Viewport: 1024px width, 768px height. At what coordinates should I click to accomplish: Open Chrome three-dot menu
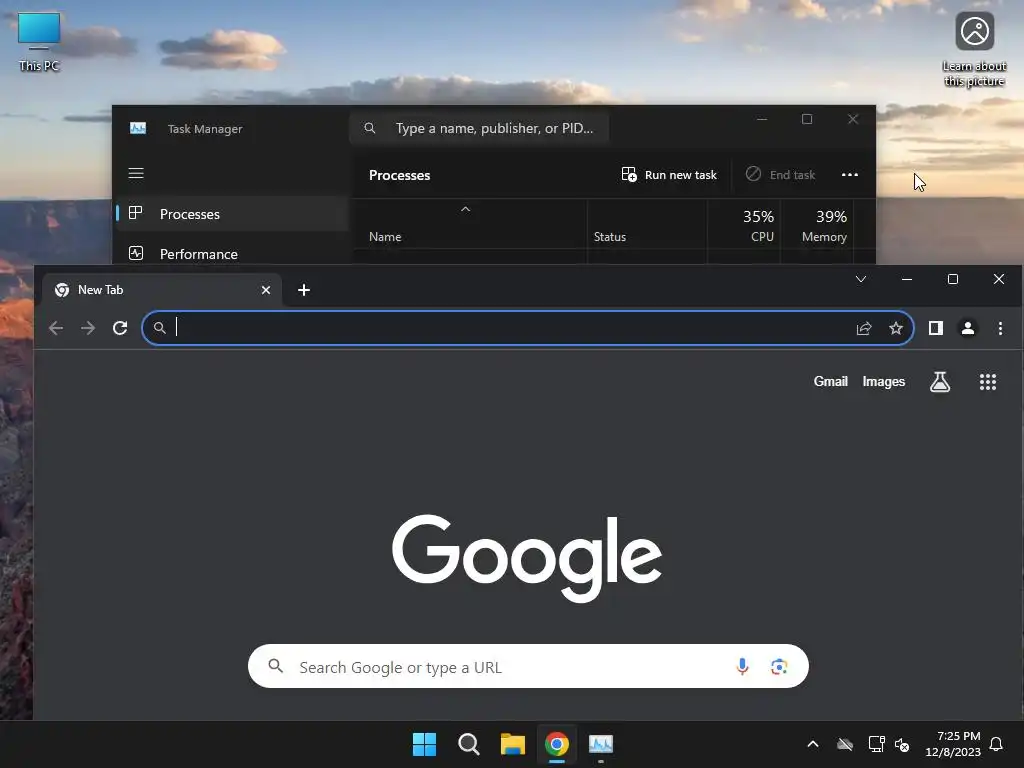point(1000,328)
